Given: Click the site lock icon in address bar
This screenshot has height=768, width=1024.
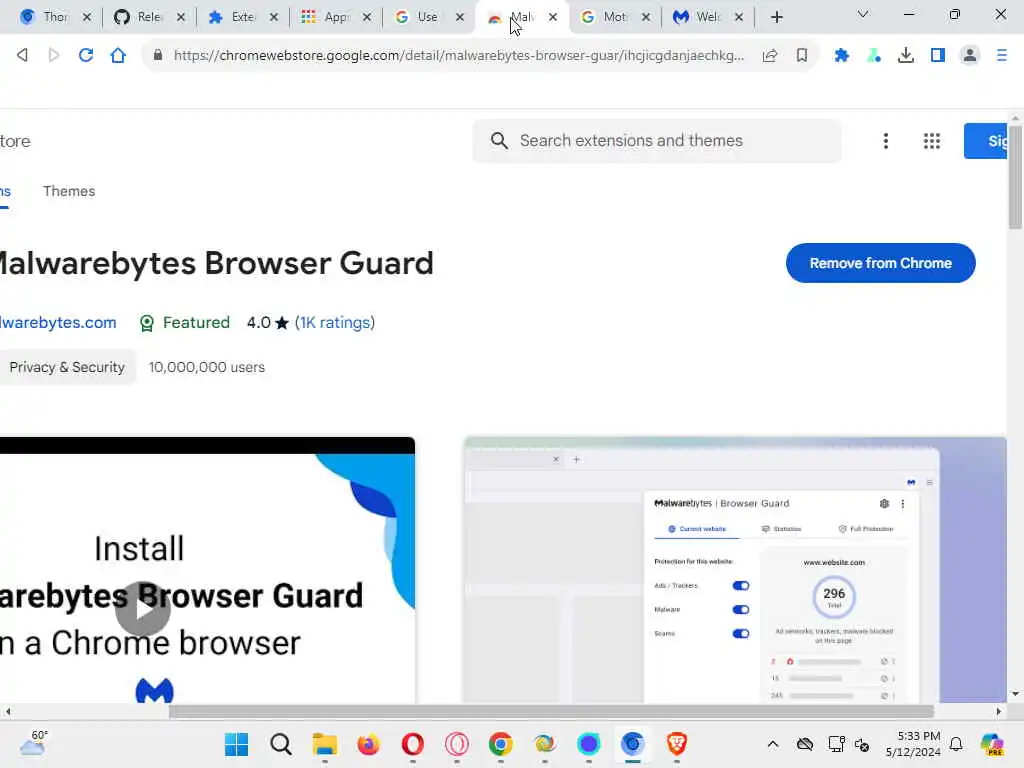Looking at the screenshot, I should point(157,56).
